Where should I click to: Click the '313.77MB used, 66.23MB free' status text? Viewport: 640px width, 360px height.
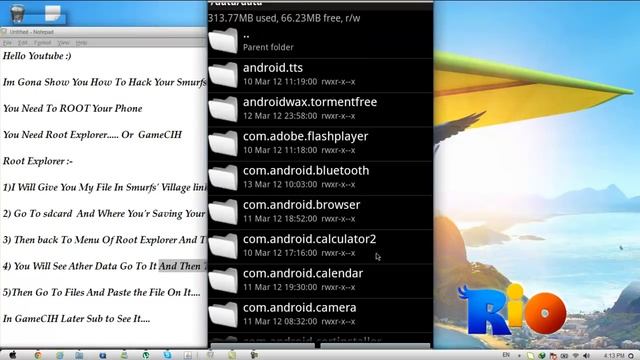pos(284,18)
